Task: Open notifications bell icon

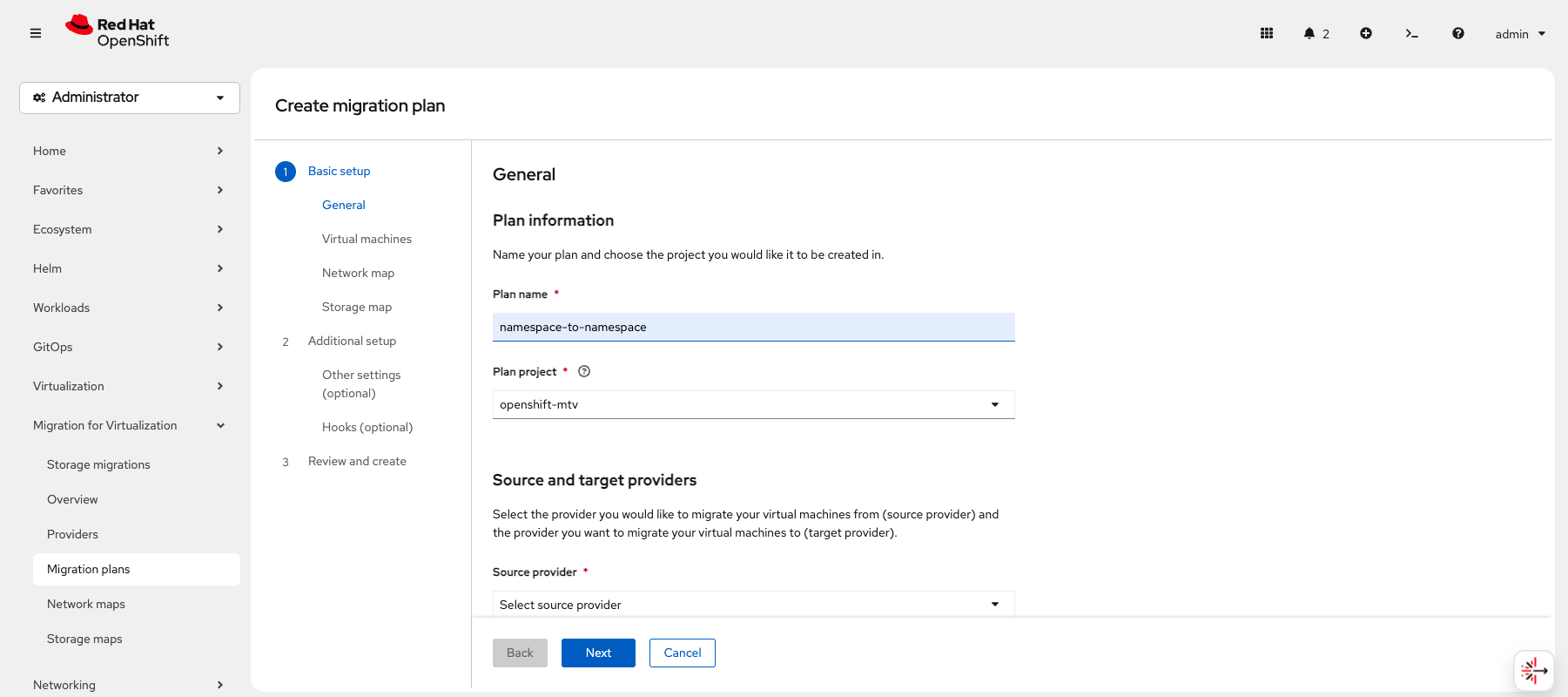Action: tap(1309, 33)
